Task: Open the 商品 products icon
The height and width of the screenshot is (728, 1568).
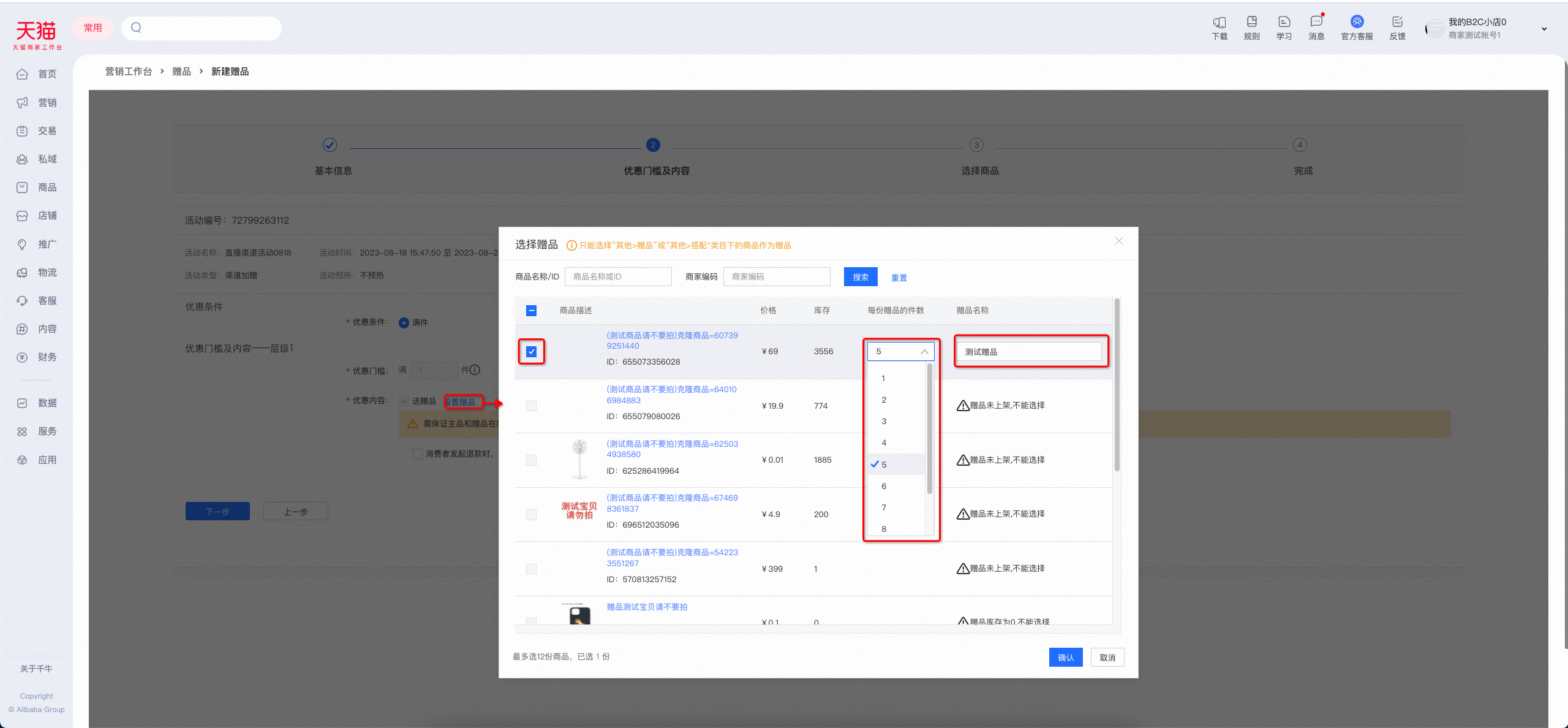Action: (22, 187)
